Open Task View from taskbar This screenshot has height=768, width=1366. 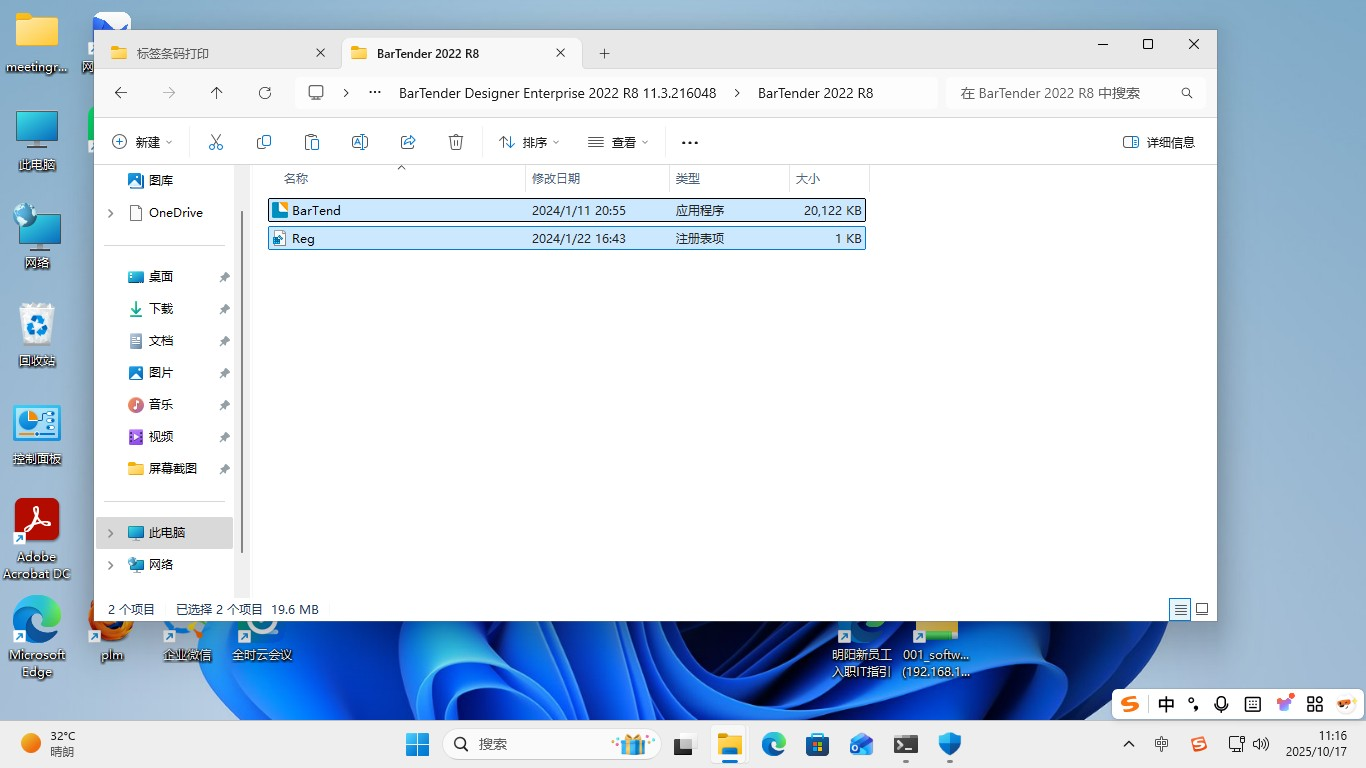684,744
